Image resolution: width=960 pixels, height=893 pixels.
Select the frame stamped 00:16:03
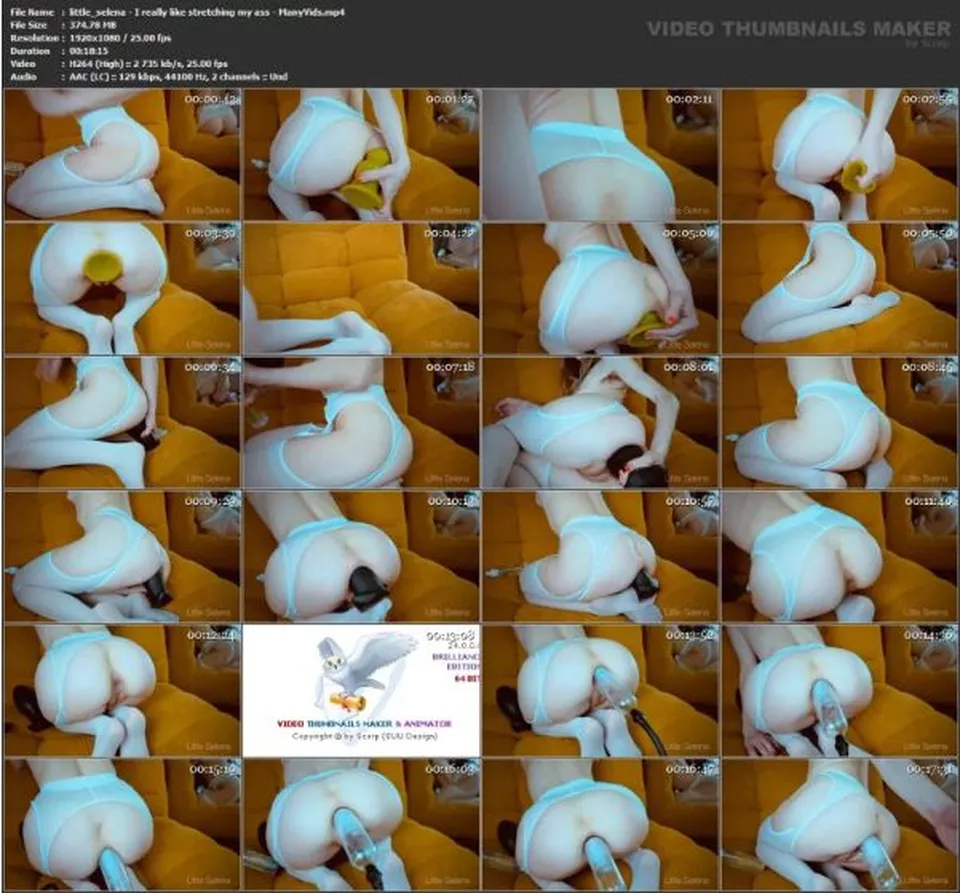point(361,824)
